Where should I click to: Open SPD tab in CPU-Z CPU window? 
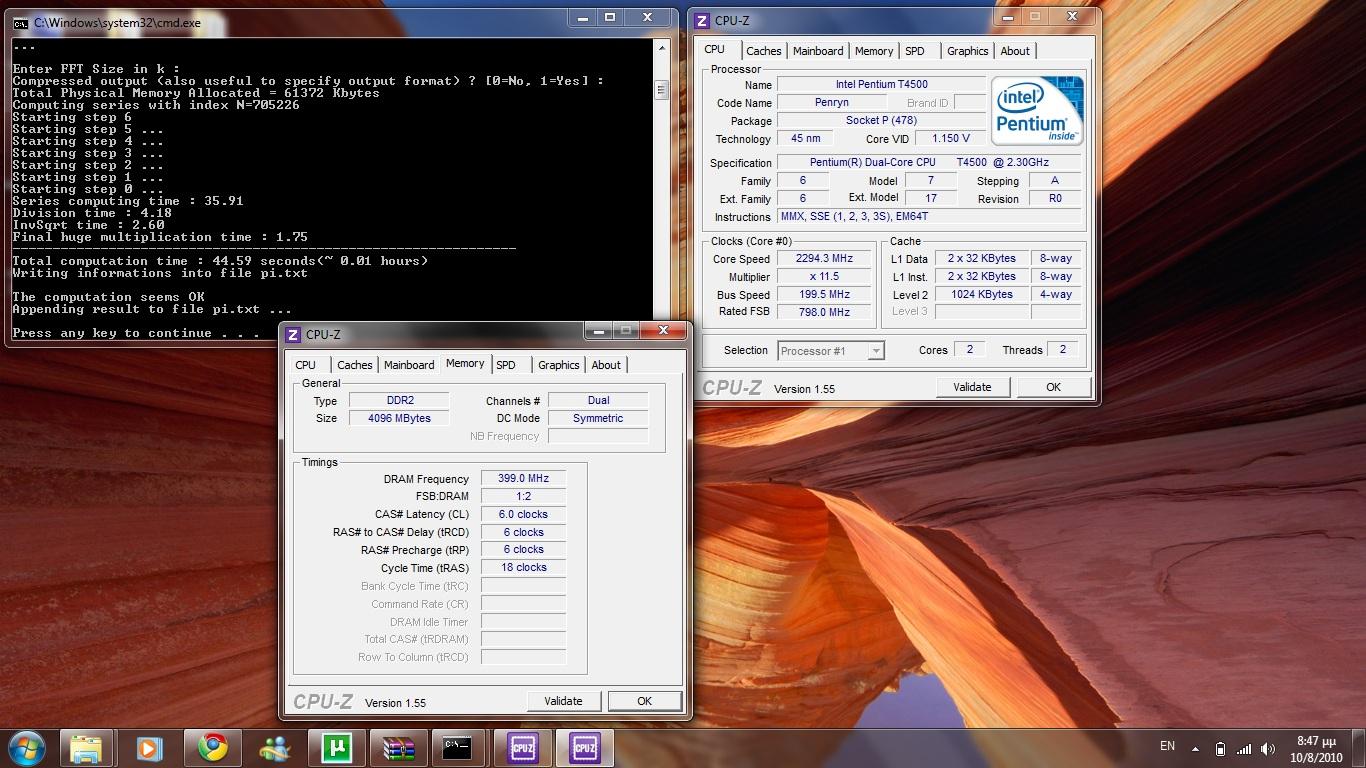click(915, 51)
